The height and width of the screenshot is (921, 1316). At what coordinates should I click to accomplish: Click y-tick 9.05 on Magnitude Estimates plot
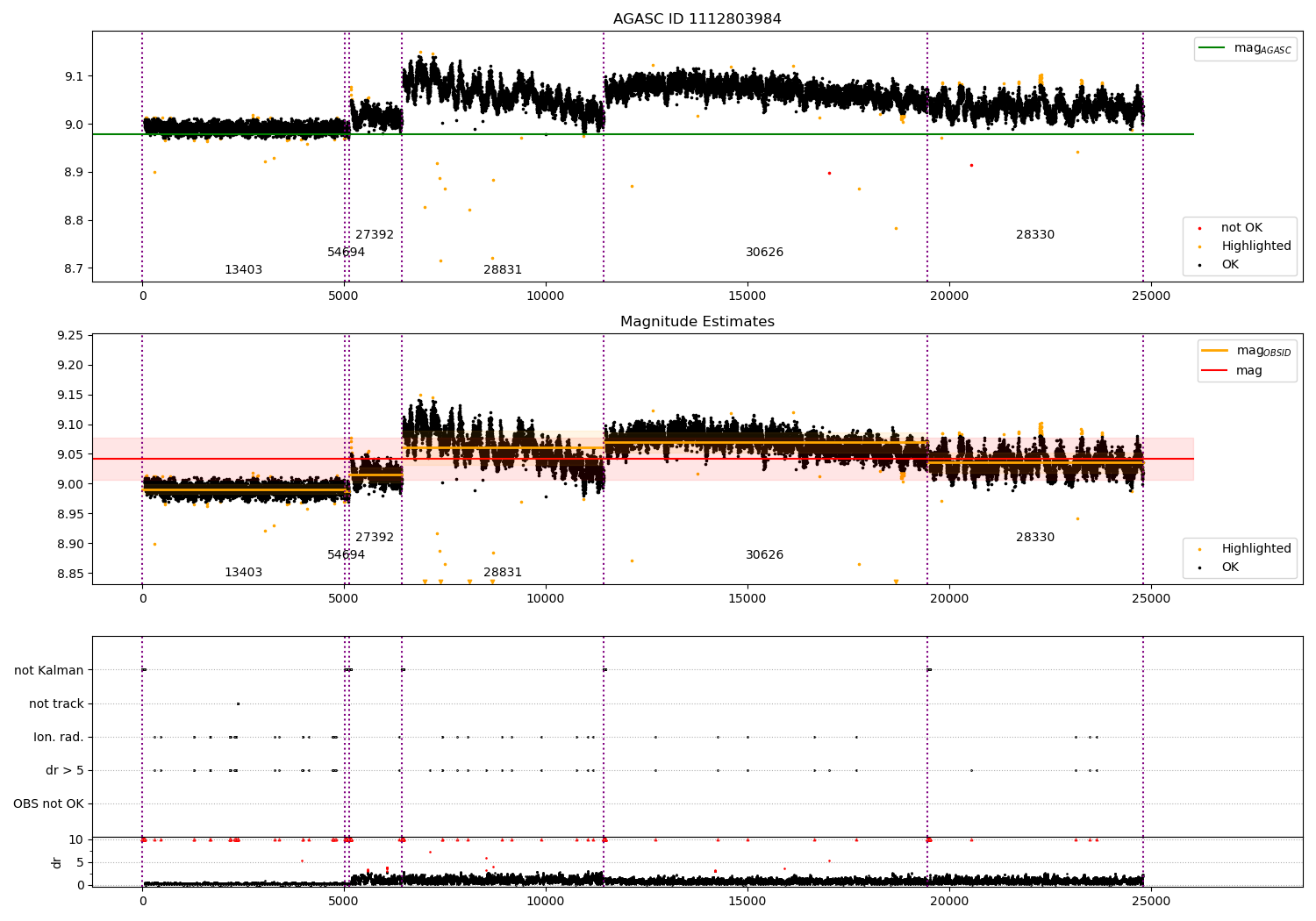70,455
